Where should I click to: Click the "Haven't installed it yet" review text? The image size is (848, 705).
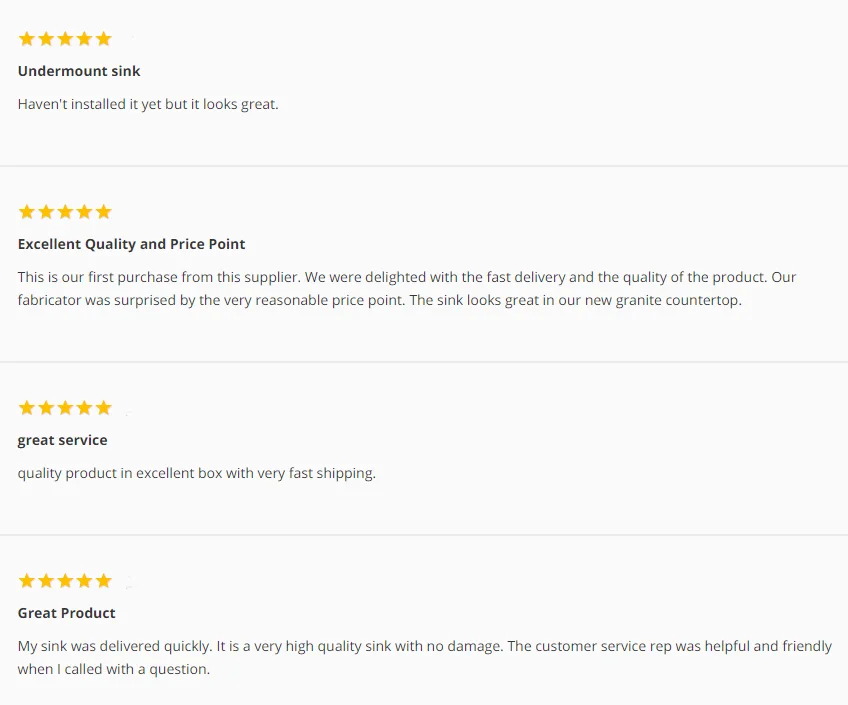(x=148, y=104)
